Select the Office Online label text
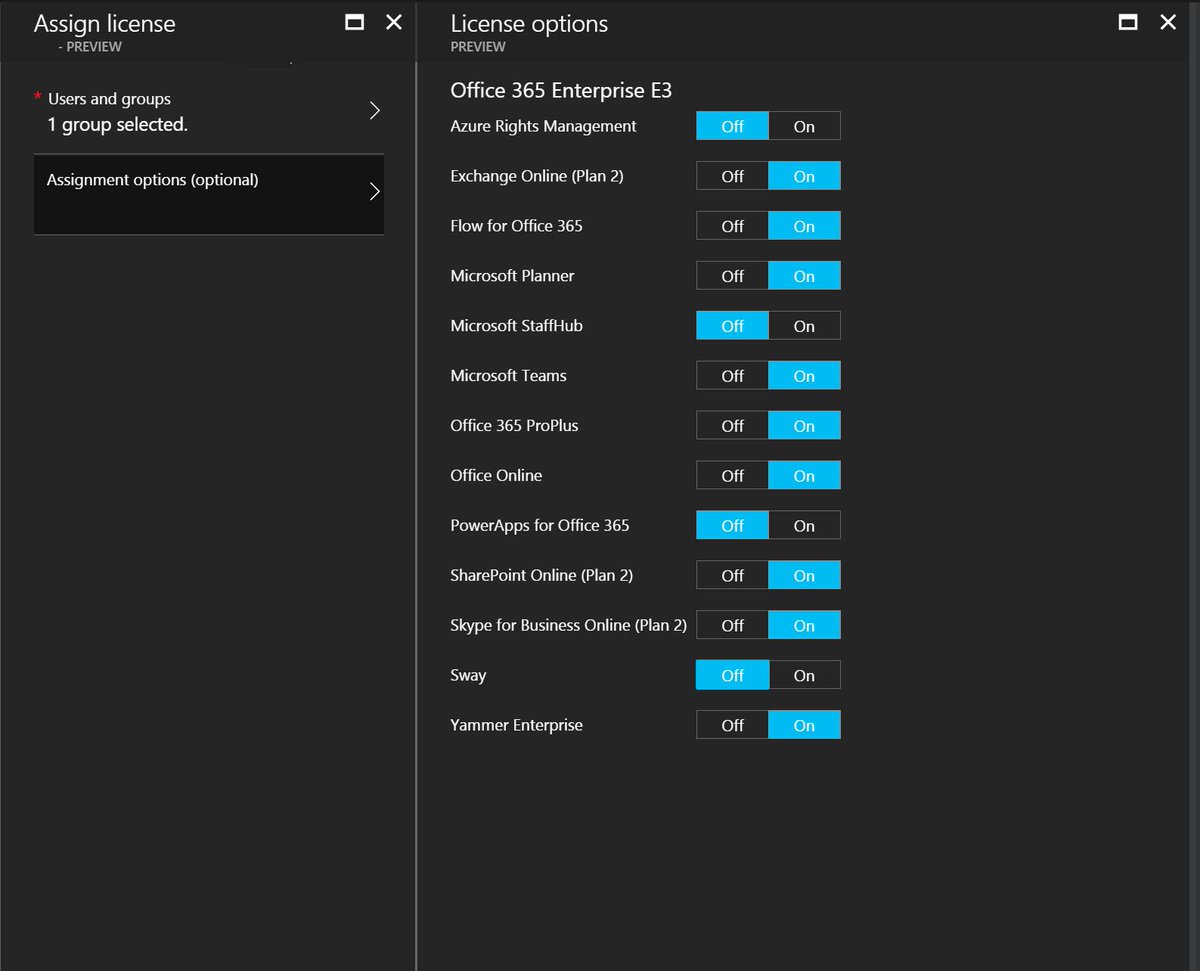Image resolution: width=1200 pixels, height=971 pixels. coord(496,476)
